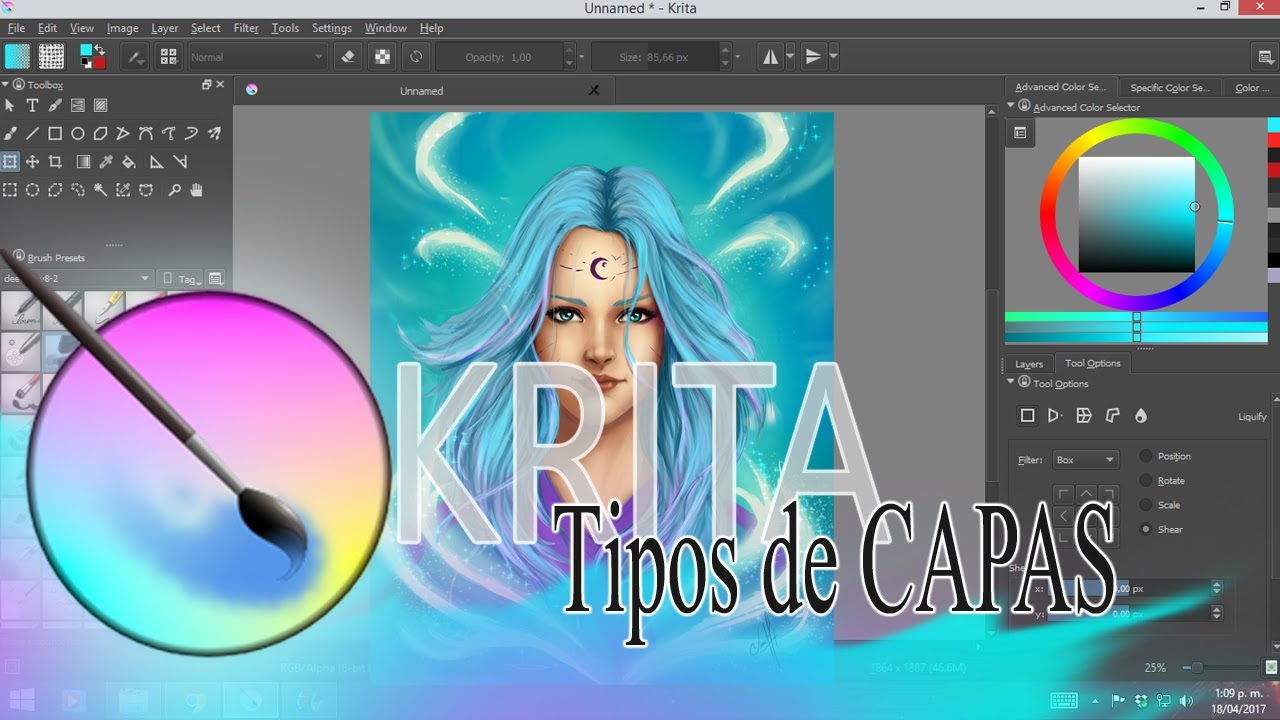Adjust the zoom slider in status bar
Image resolution: width=1280 pixels, height=720 pixels.
click(1220, 668)
